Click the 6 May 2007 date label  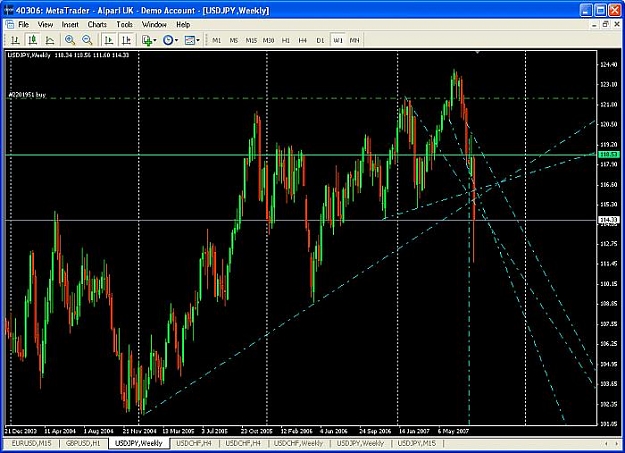click(453, 431)
